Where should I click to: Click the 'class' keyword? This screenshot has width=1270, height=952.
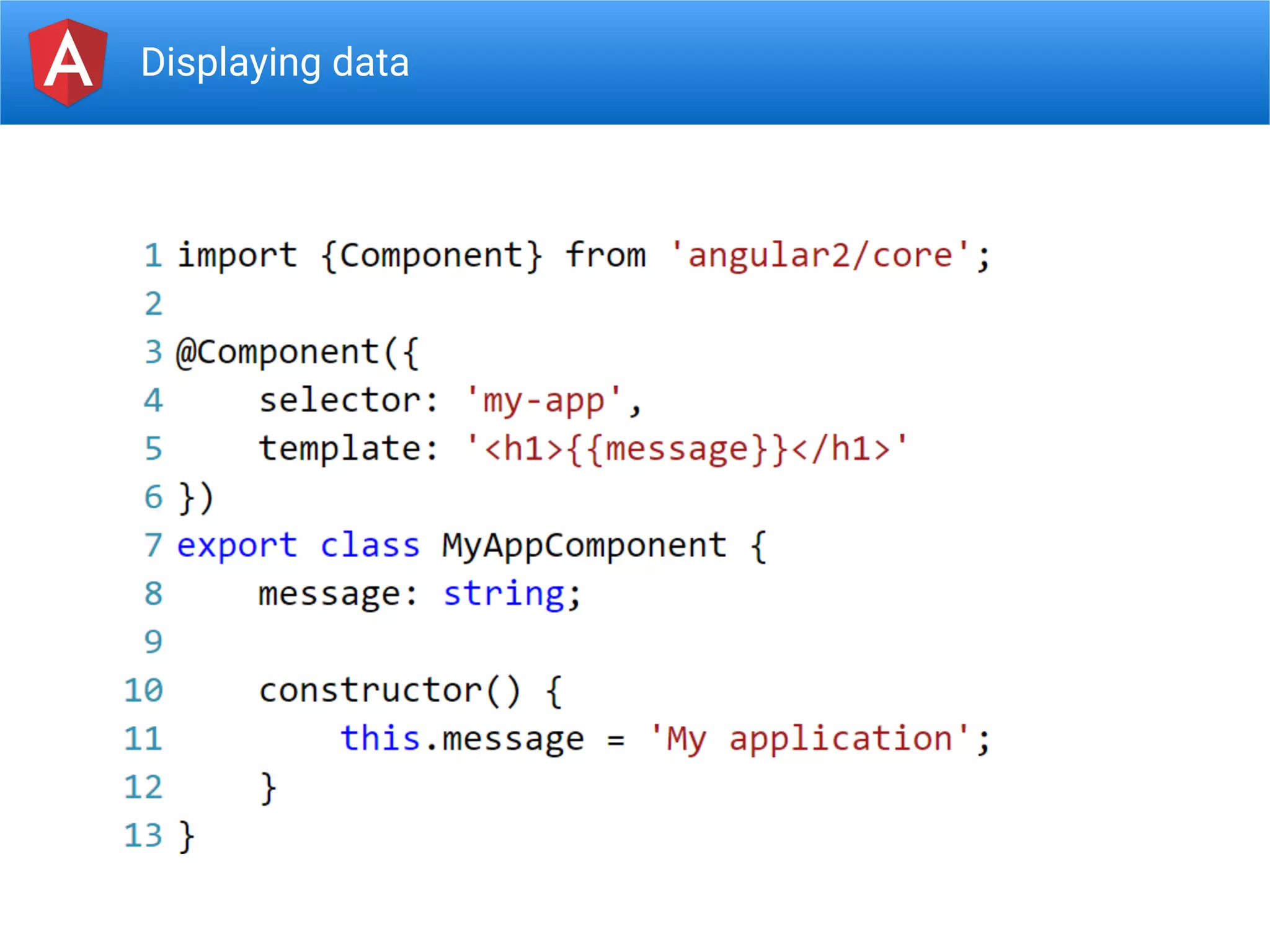pos(370,545)
